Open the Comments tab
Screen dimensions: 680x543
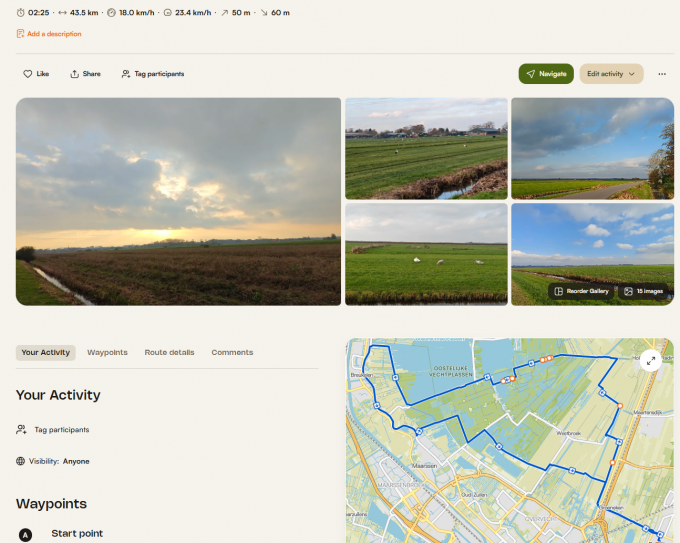pyautogui.click(x=232, y=352)
